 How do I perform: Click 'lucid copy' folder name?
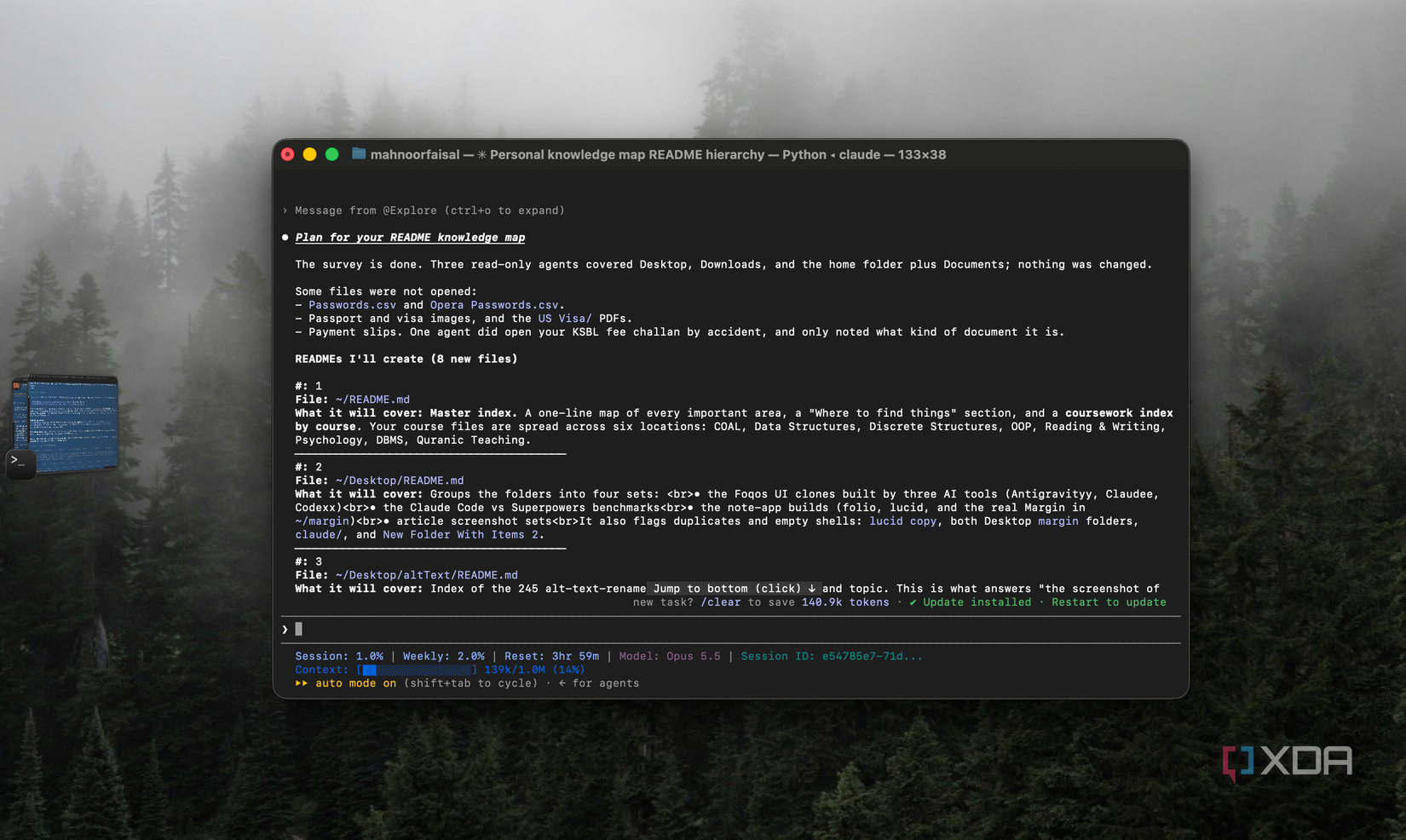(x=903, y=521)
